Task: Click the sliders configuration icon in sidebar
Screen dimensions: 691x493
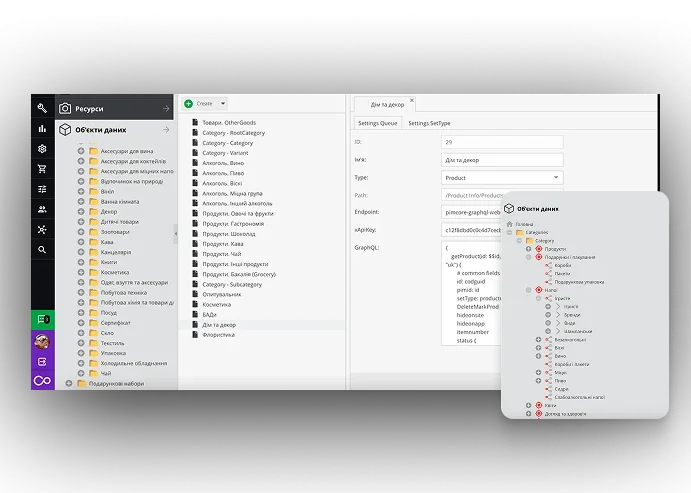Action: click(x=42, y=189)
